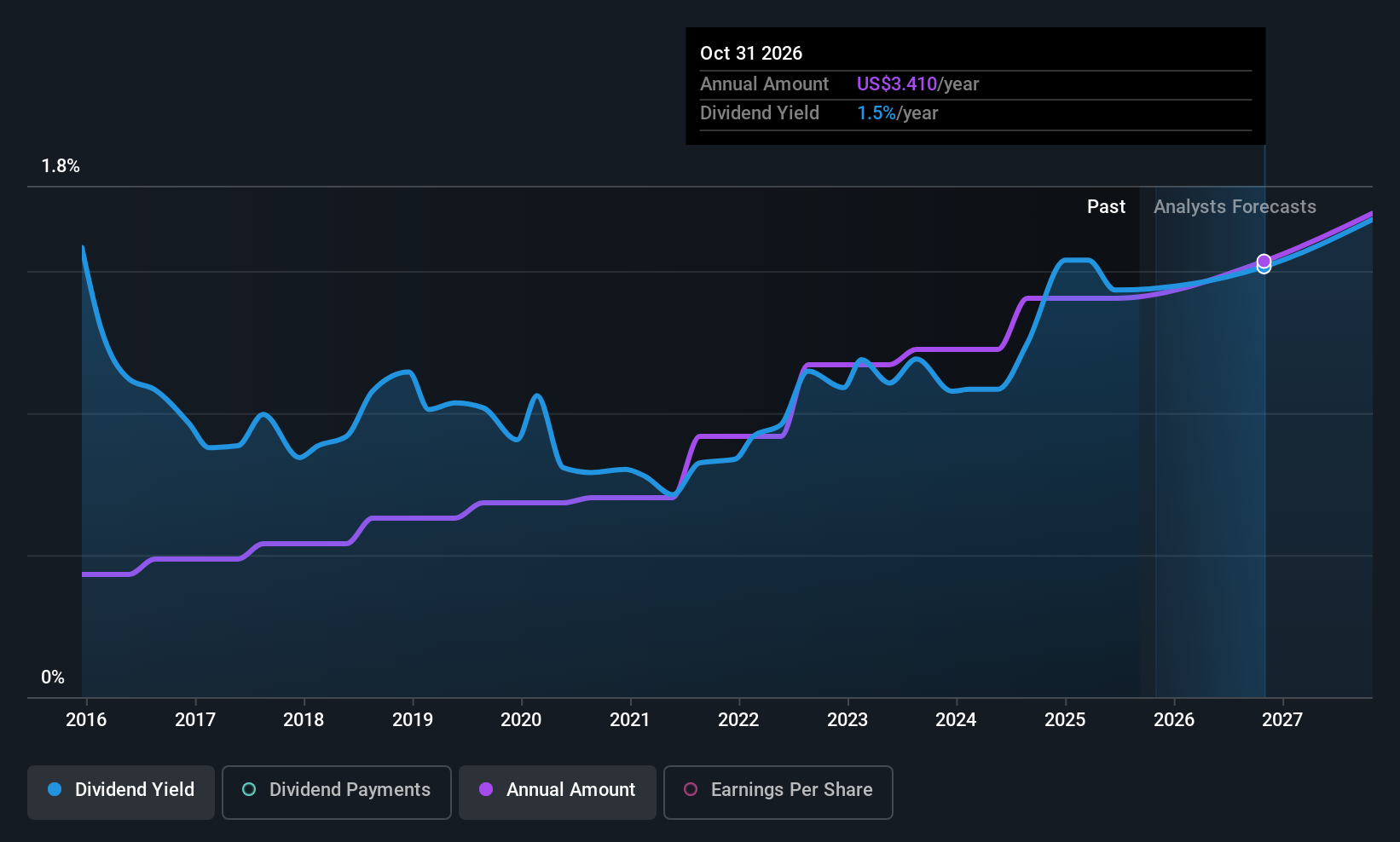Select the purple data point marker on chart
Screen dimensions: 1400x842
point(1264,261)
